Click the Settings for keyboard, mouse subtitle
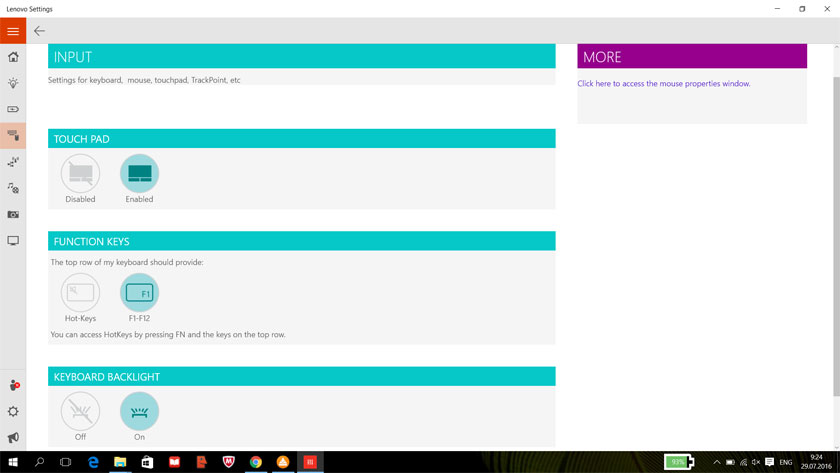The width and height of the screenshot is (840, 473). (x=144, y=80)
